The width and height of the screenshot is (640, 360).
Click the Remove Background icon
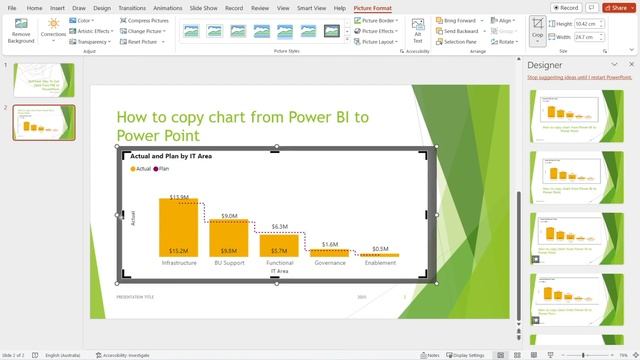tap(21, 23)
